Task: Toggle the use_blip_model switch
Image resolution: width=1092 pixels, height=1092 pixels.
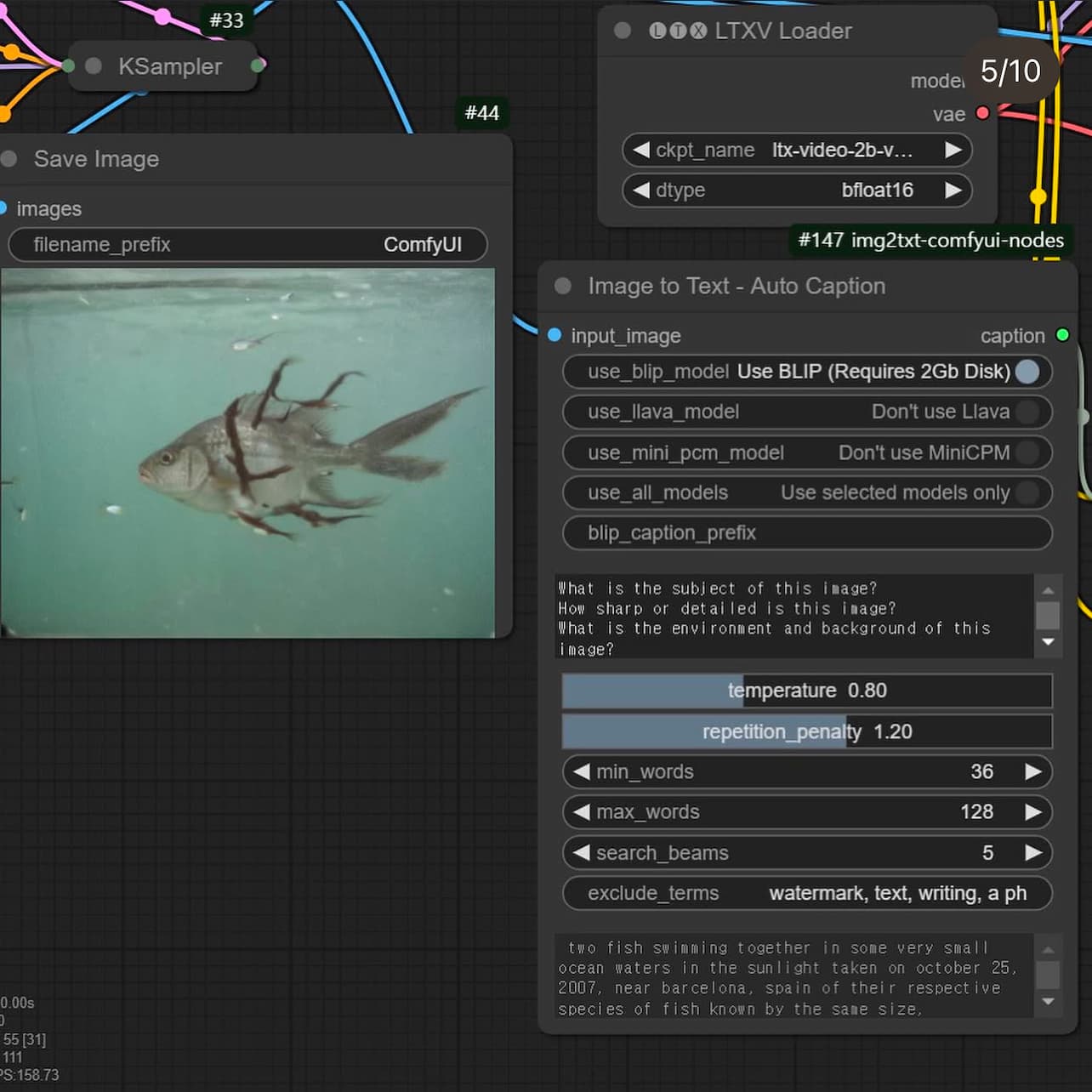Action: [x=1027, y=372]
